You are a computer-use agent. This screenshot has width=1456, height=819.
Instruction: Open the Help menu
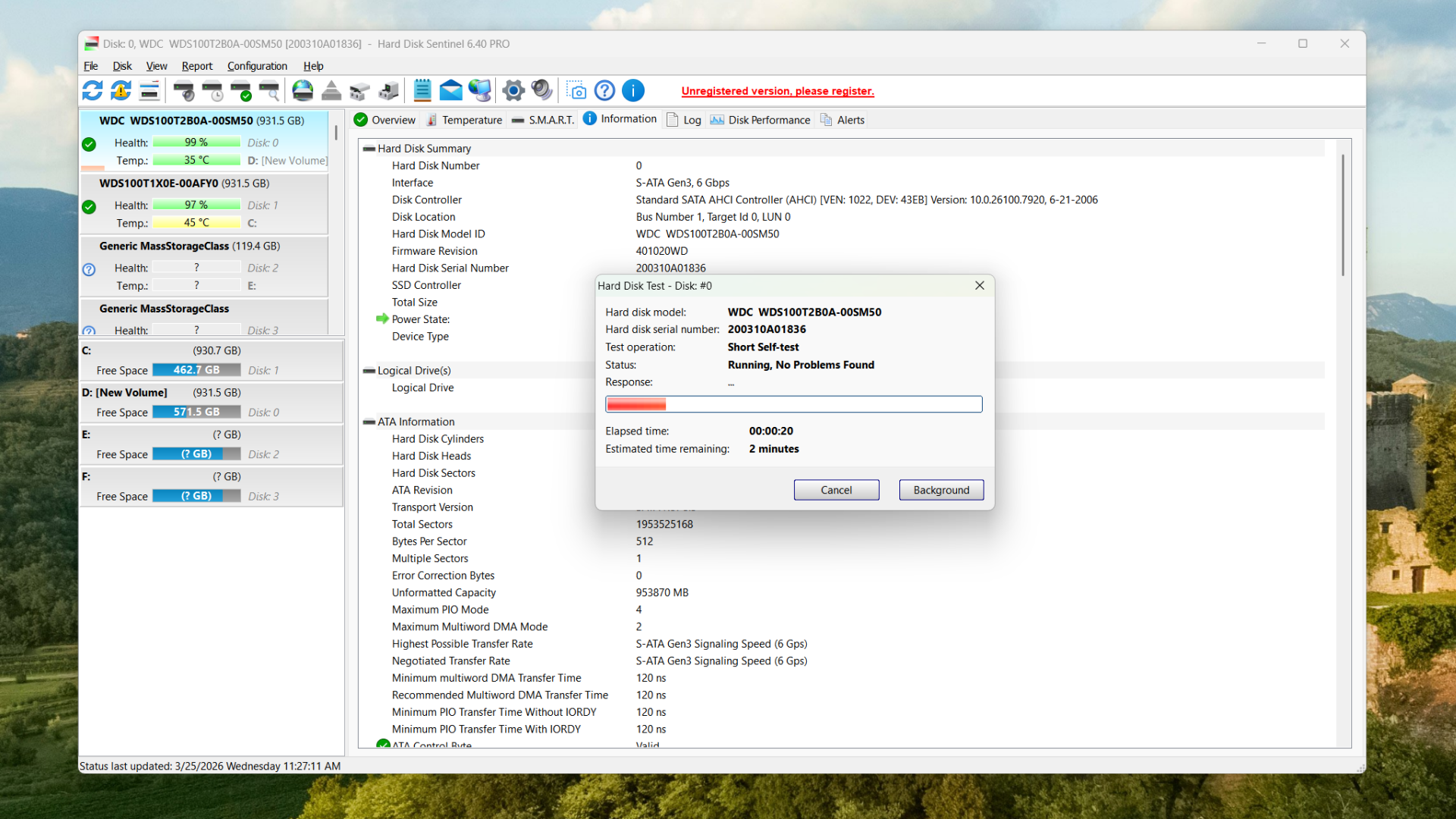point(313,66)
